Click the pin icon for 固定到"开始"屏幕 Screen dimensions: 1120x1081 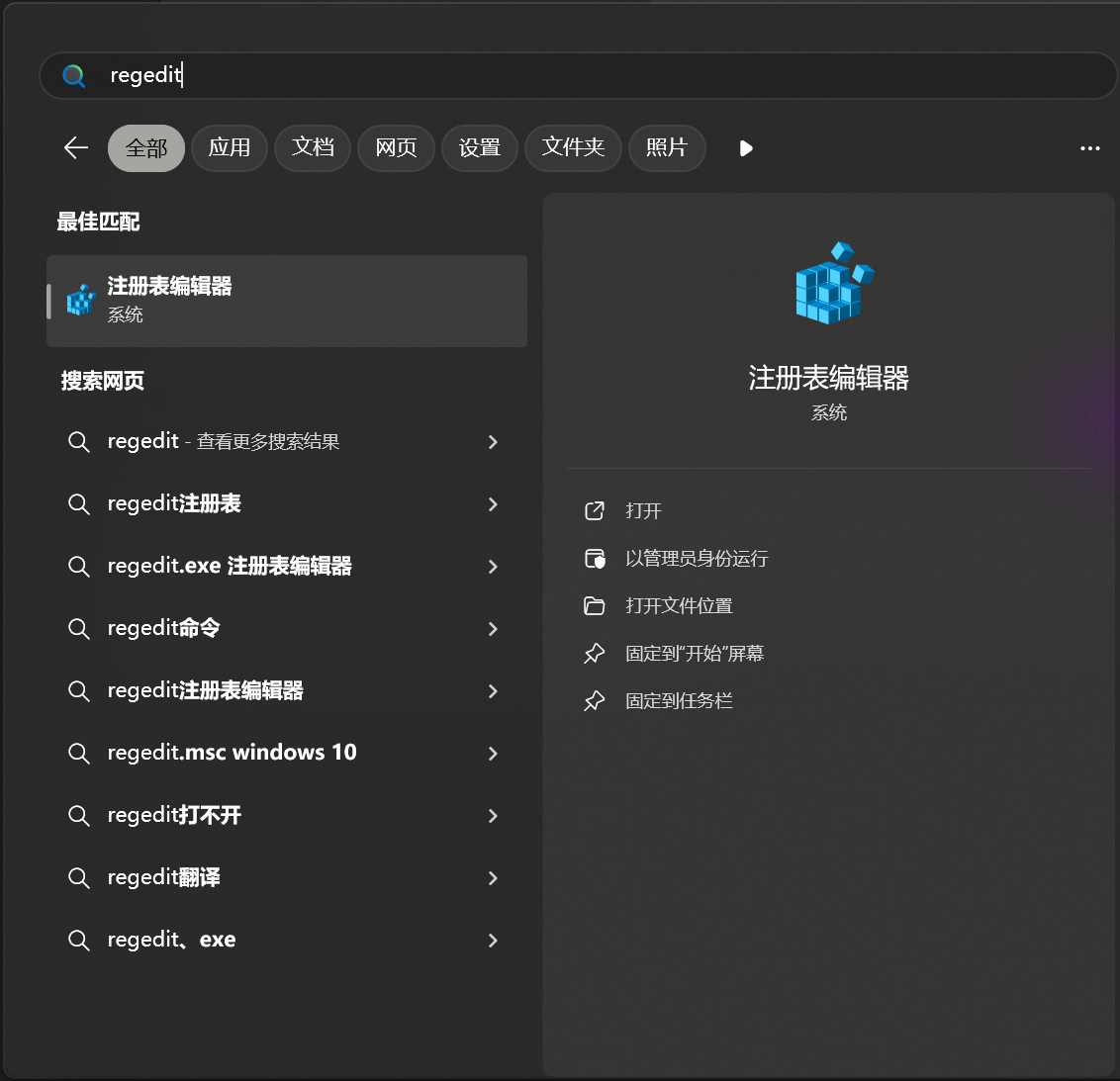click(595, 654)
